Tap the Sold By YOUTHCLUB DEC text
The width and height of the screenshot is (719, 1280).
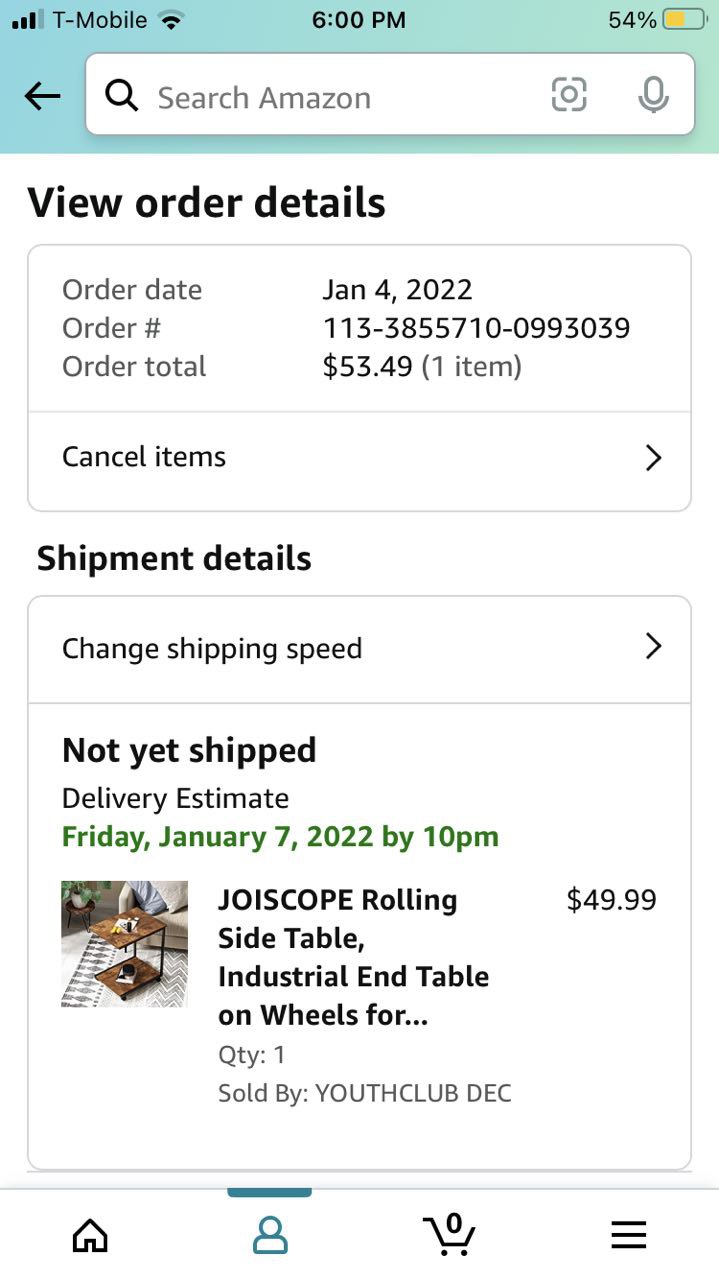(364, 1093)
